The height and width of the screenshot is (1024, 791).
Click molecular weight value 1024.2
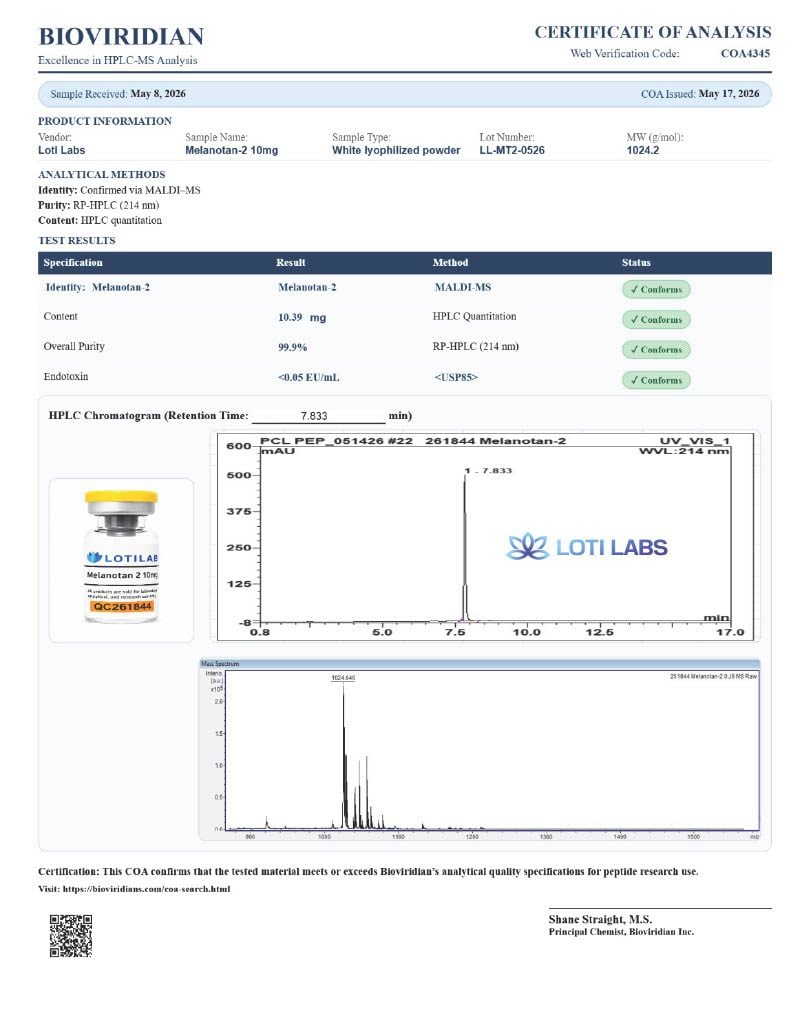[643, 150]
